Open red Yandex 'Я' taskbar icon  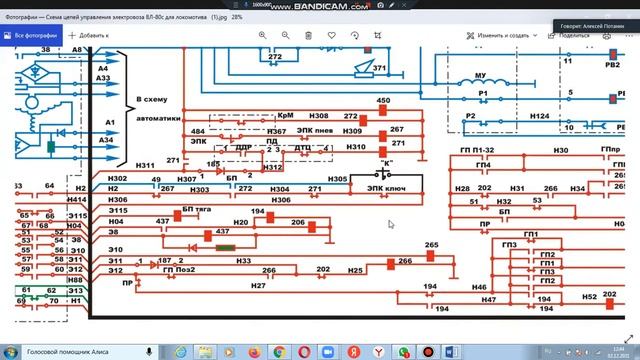click(354, 352)
